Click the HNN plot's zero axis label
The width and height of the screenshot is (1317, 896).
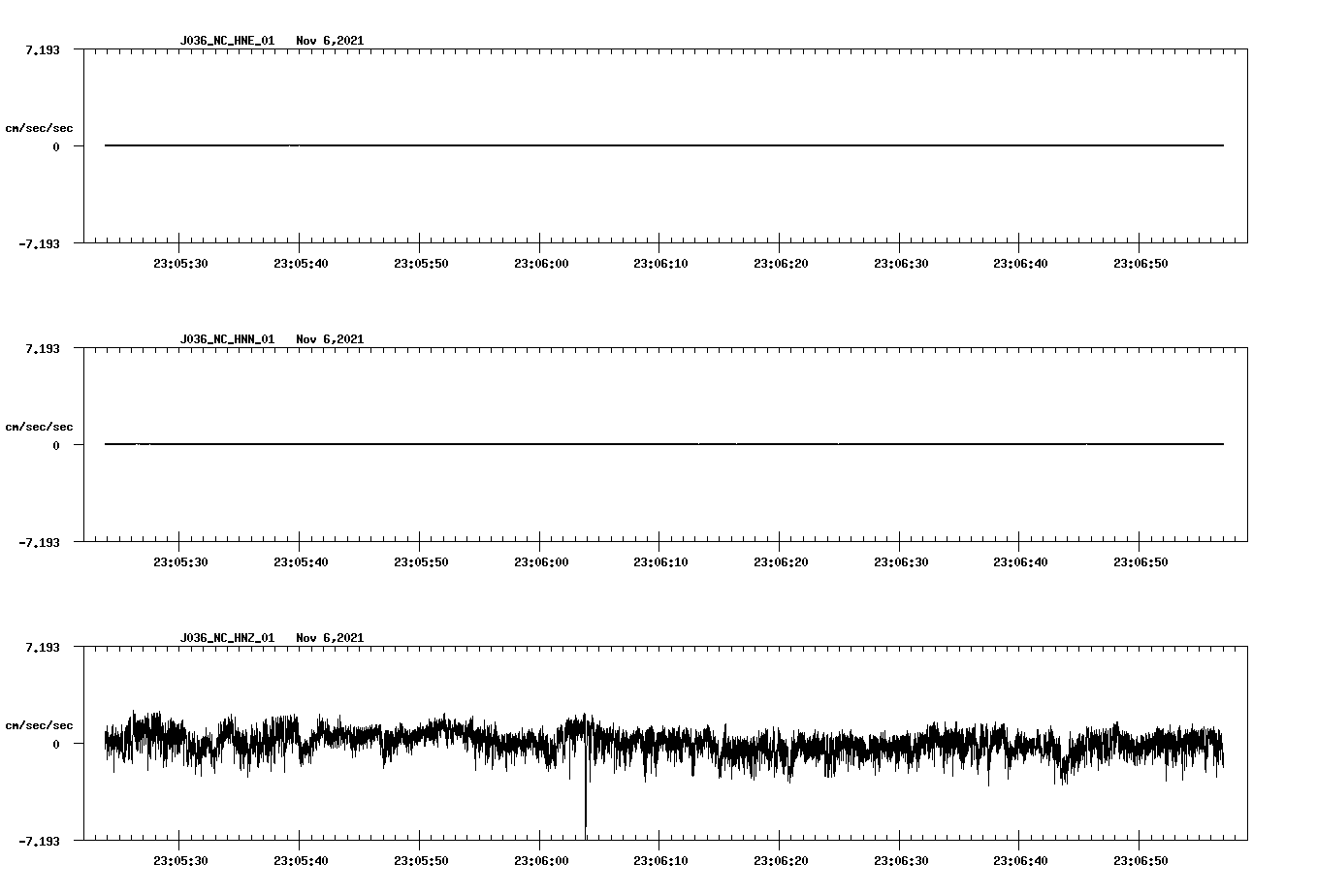pyautogui.click(x=56, y=445)
